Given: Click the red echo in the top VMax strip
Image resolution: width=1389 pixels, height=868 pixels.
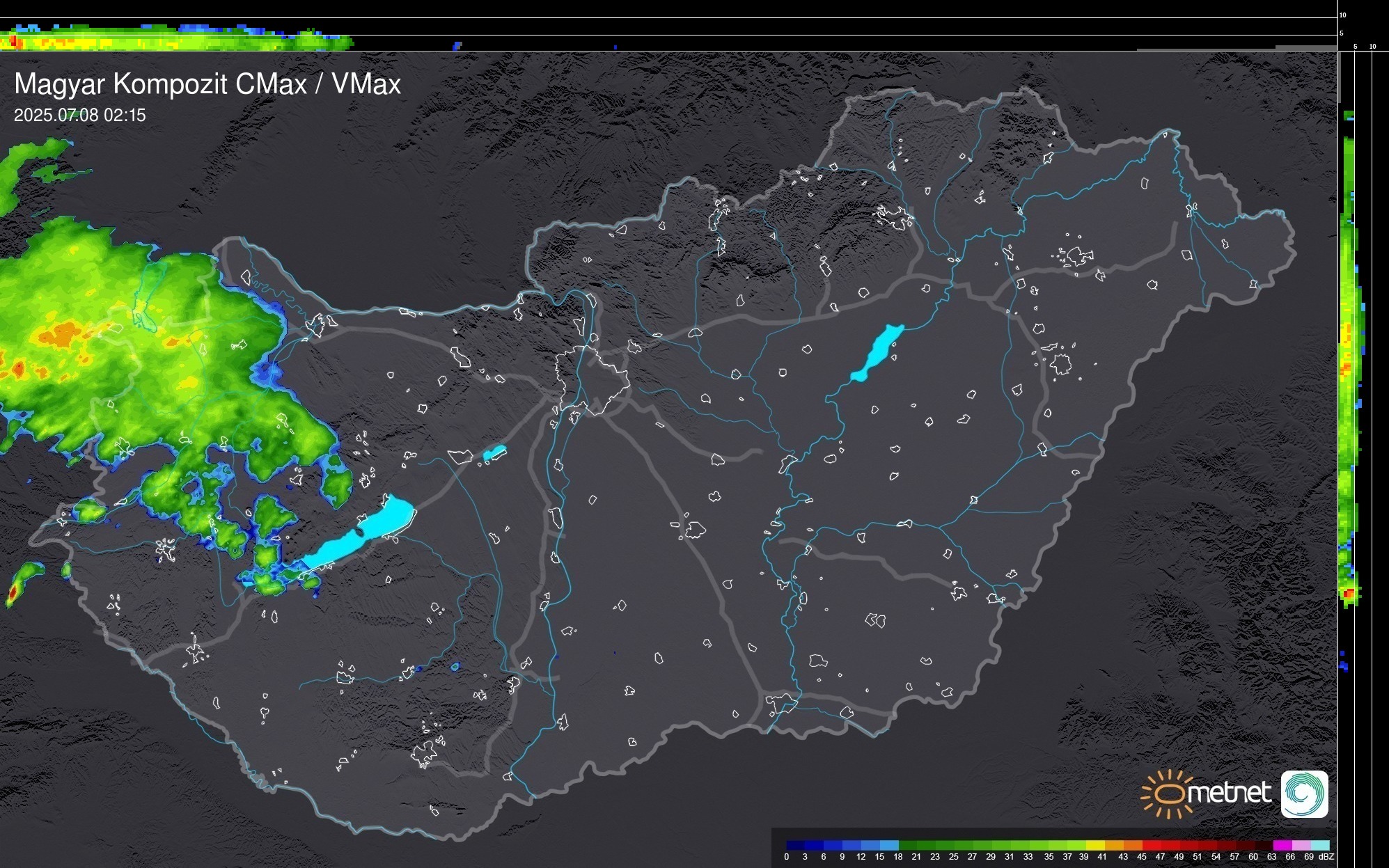Looking at the screenshot, I should point(12,43).
